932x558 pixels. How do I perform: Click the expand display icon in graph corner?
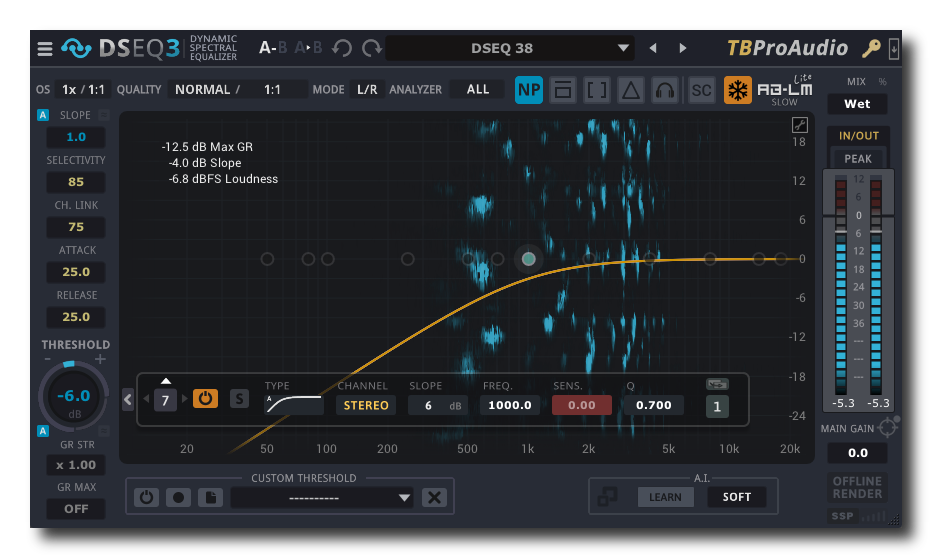799,125
